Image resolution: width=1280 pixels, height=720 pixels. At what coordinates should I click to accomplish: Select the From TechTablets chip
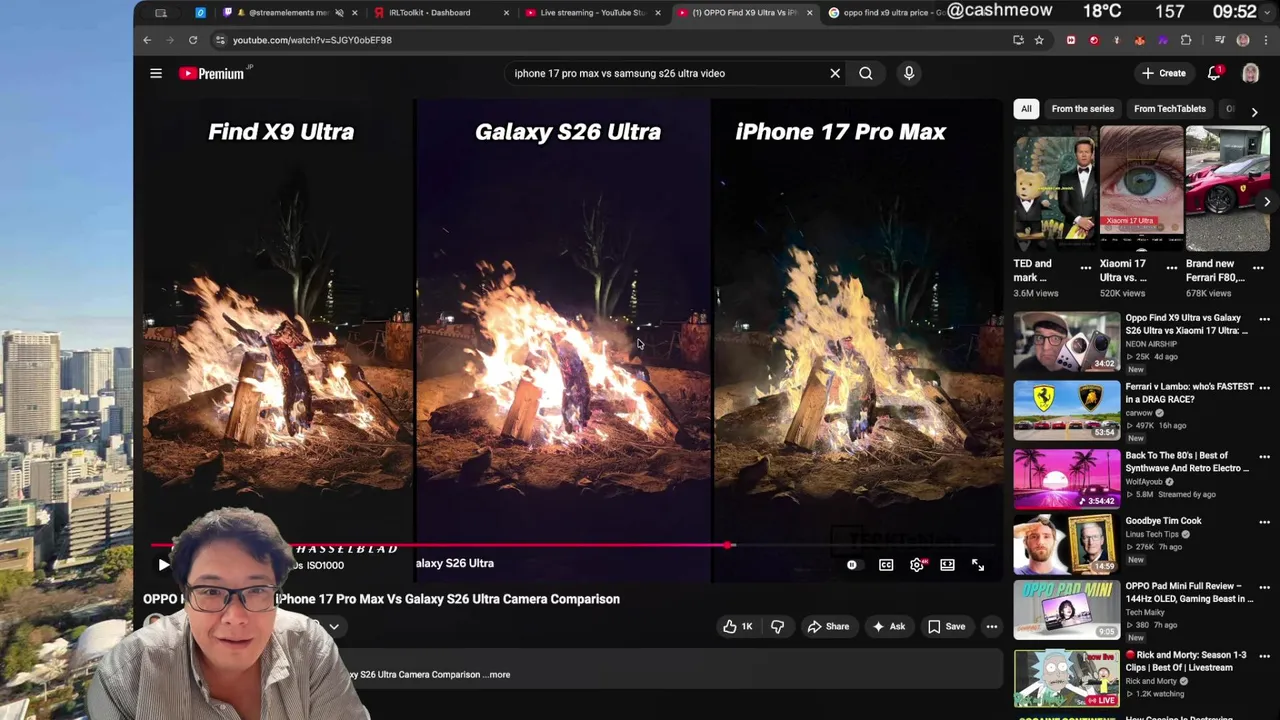point(1170,108)
